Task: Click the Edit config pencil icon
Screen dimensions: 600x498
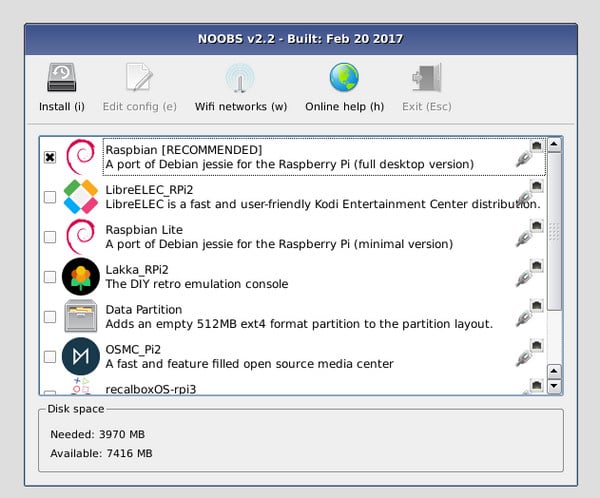Action: tap(139, 78)
